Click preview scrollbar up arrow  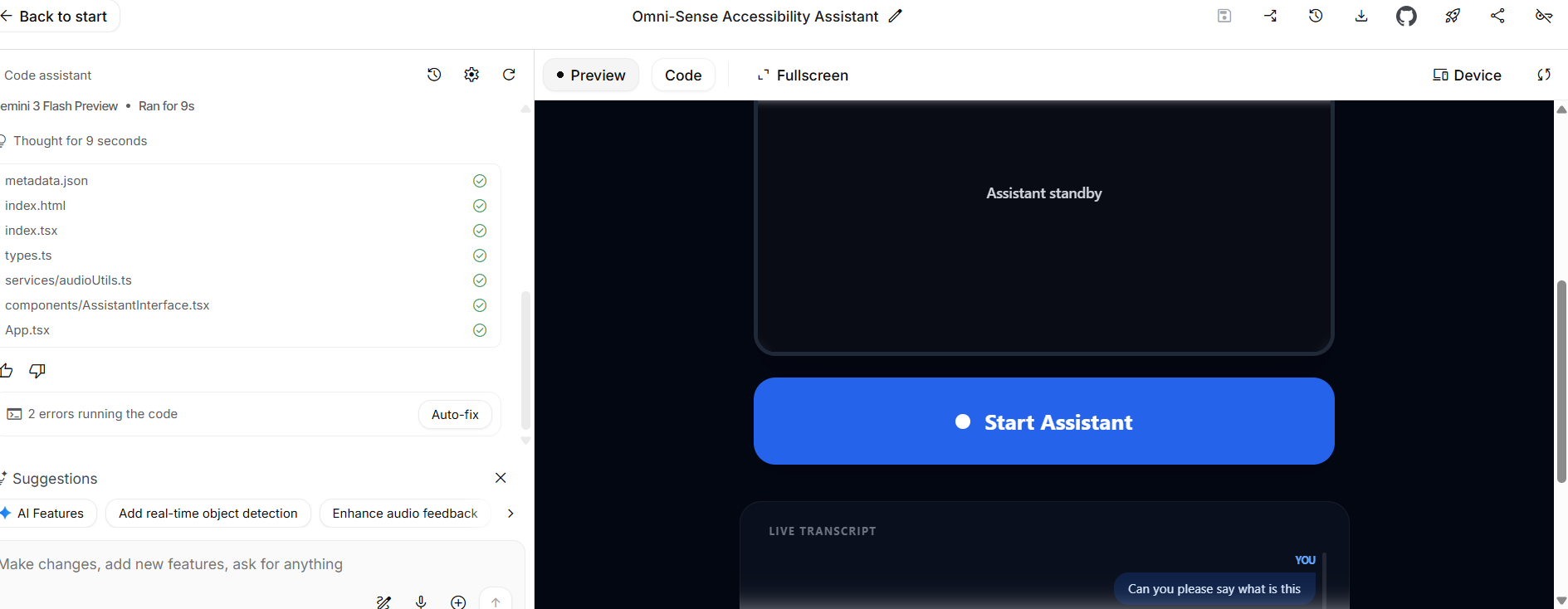(1561, 109)
